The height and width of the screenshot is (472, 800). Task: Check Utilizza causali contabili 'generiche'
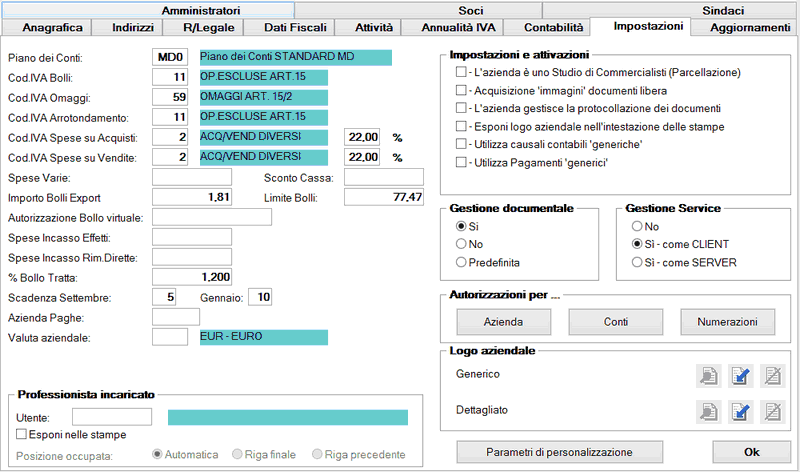tap(461, 144)
